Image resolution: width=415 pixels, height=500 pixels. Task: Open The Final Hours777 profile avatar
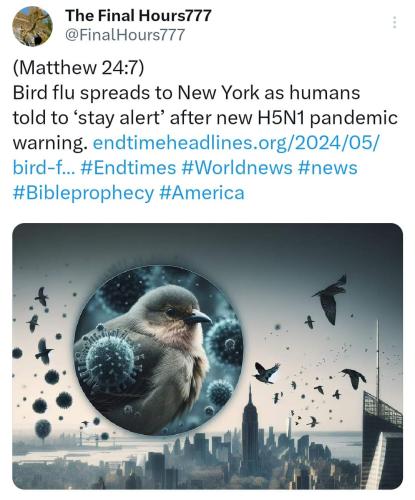point(32,26)
